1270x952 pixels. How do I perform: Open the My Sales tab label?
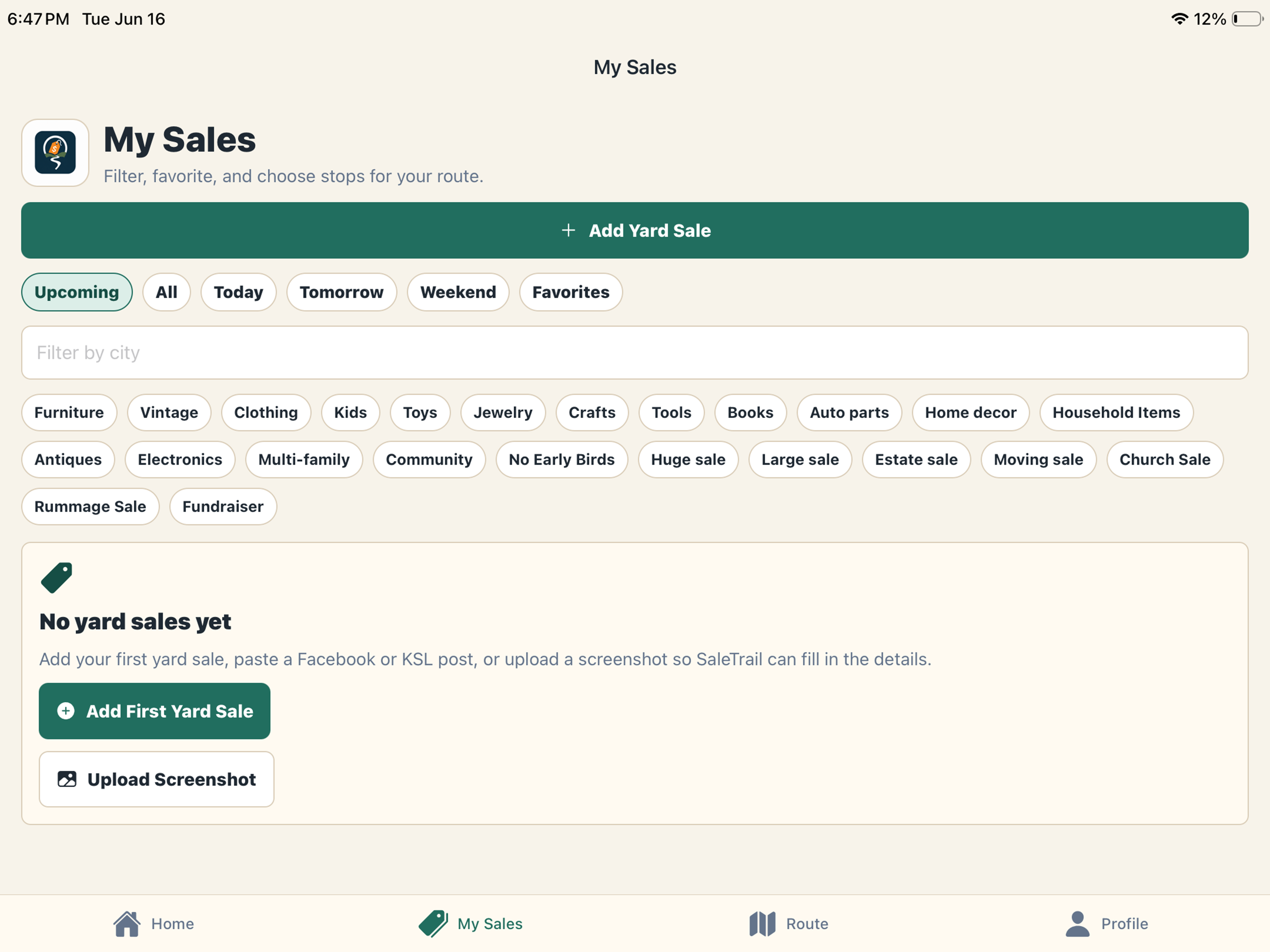coord(490,923)
